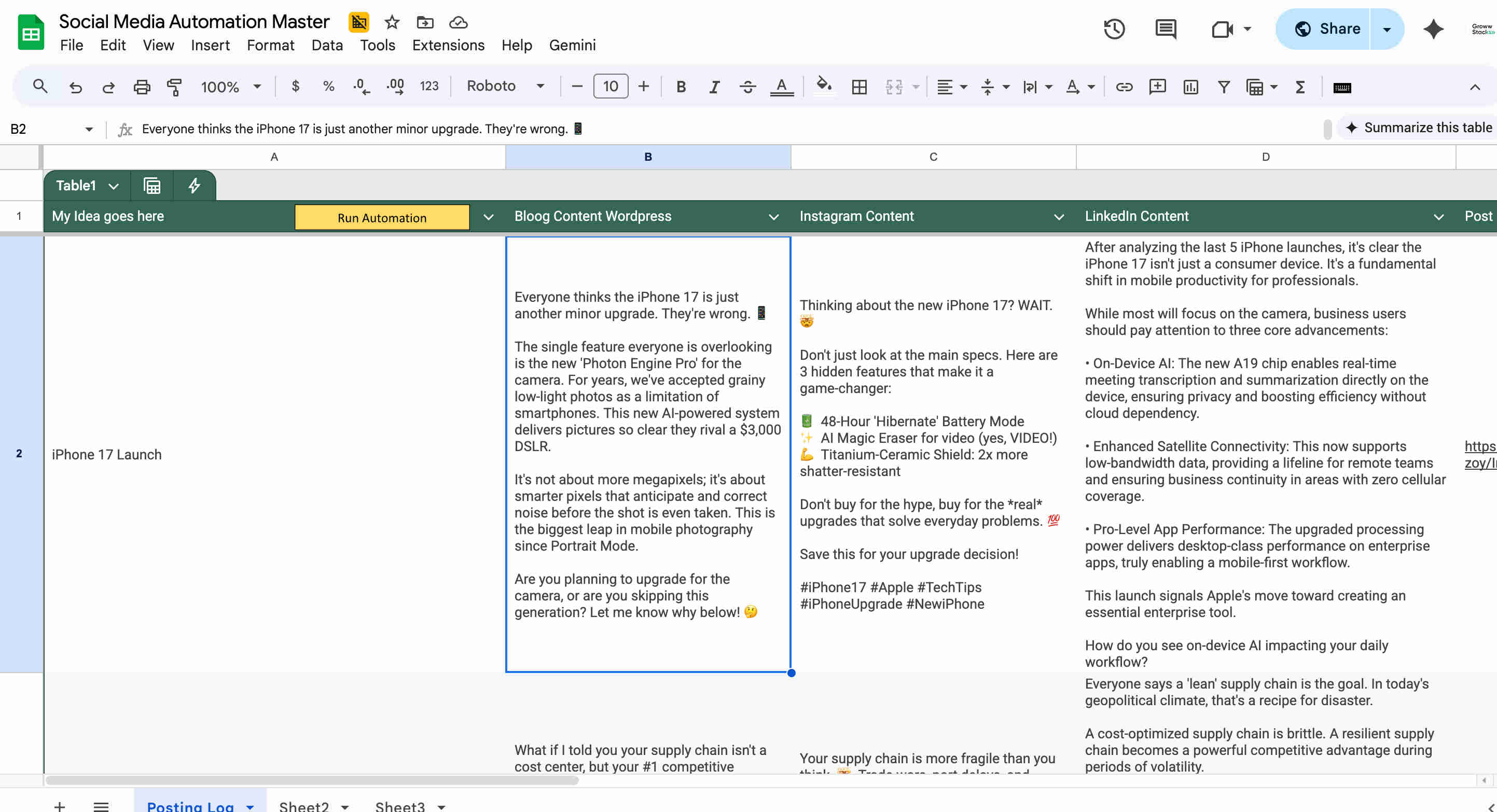Toggle strikethrough formatting
This screenshot has height=812, width=1497.
click(x=748, y=87)
